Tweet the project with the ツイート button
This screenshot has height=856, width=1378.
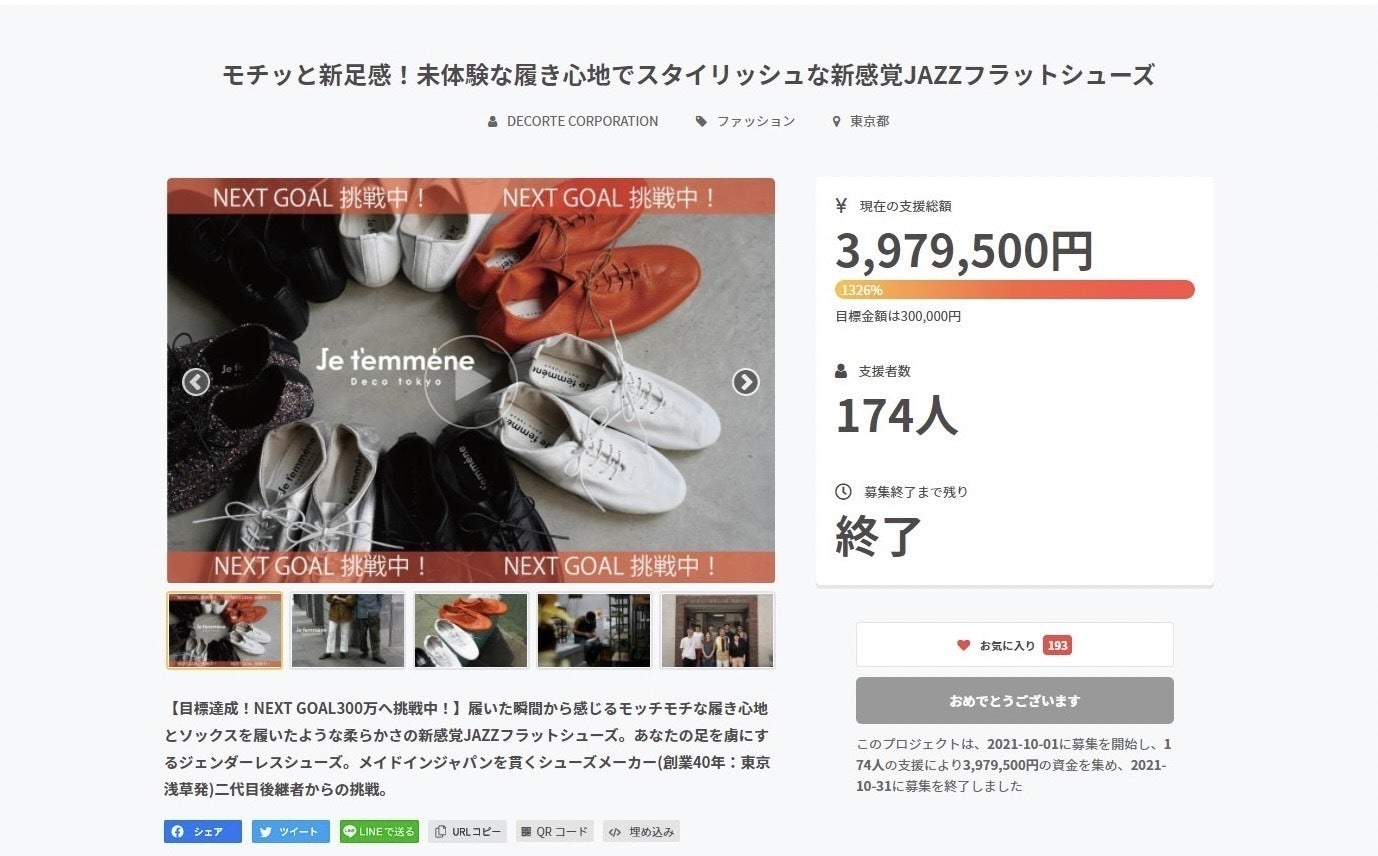(291, 831)
